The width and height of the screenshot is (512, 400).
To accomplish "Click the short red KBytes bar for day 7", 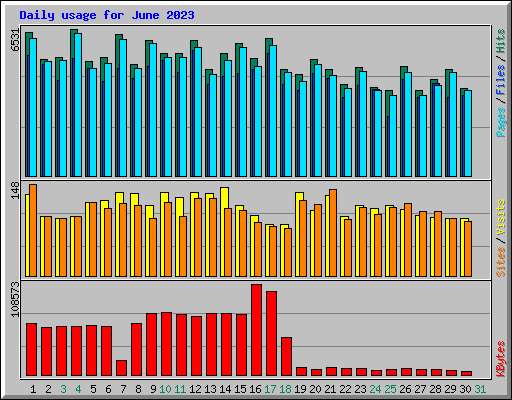I will pos(121,368).
